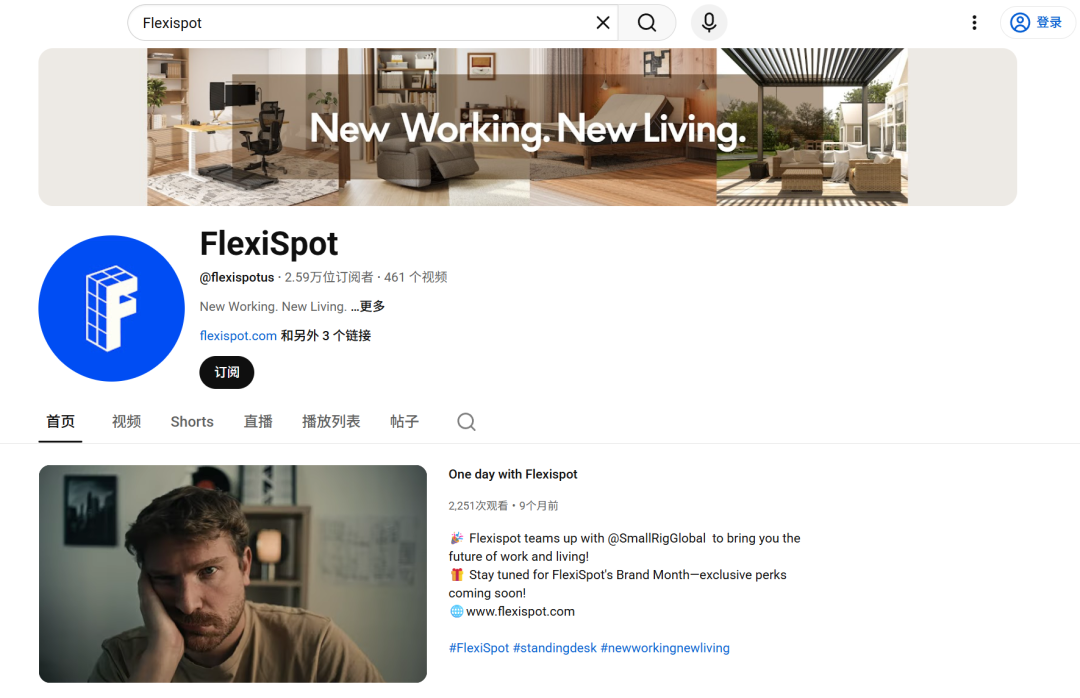Viewport: 1080px width, 698px height.
Task: Play the One day with Flexispot thumbnail
Action: [233, 573]
